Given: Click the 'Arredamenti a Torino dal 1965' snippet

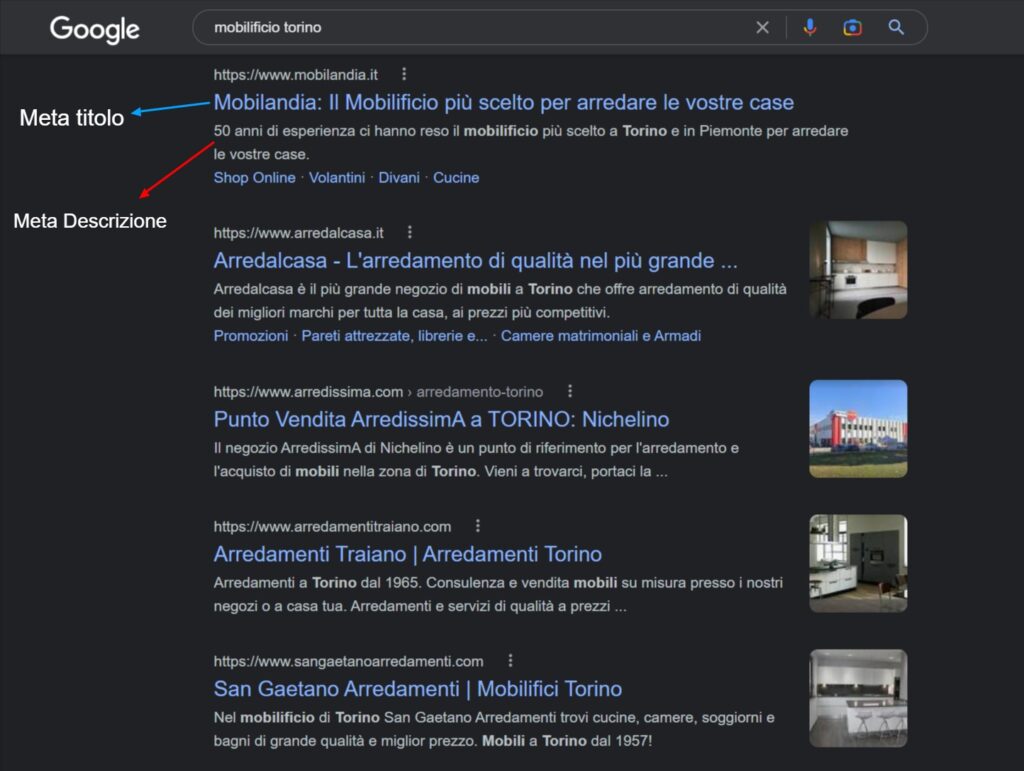Looking at the screenshot, I should tap(498, 594).
